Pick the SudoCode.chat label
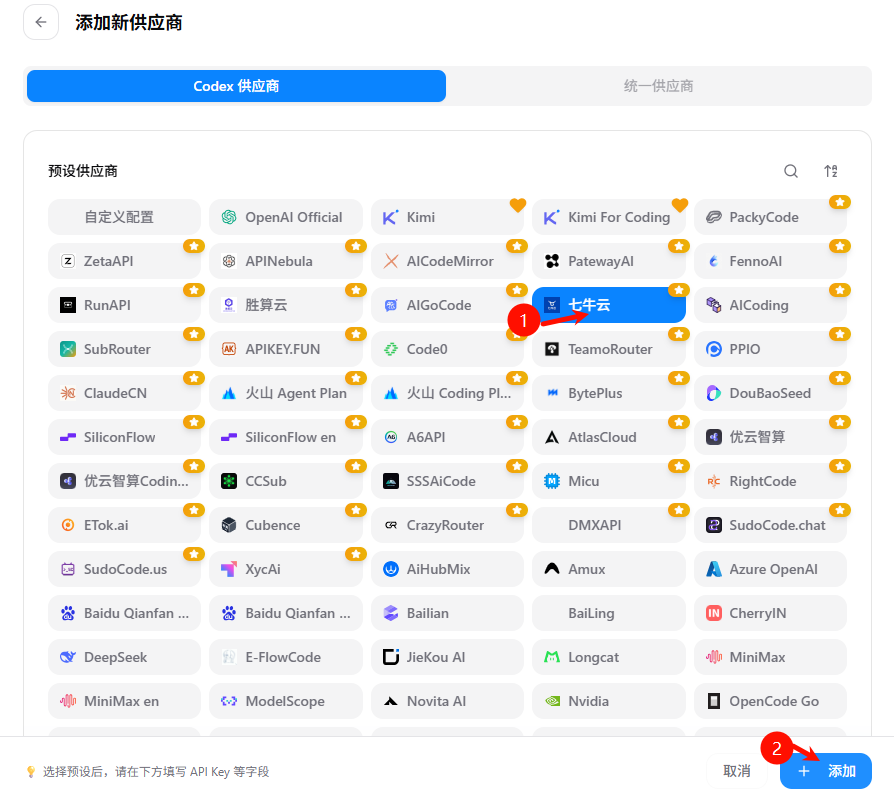The width and height of the screenshot is (894, 798). click(x=778, y=525)
